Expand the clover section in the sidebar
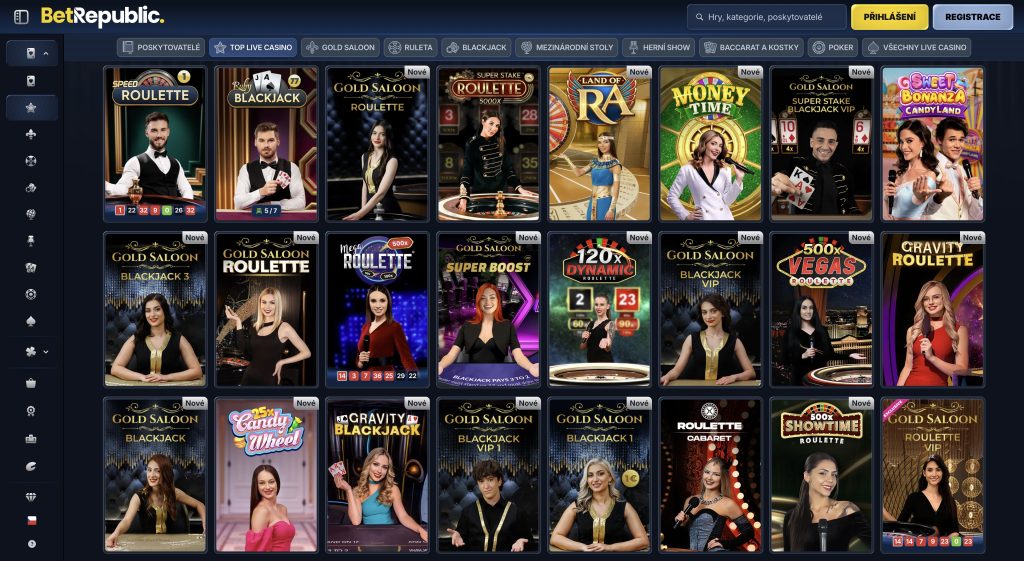The height and width of the screenshot is (561, 1024). point(46,352)
